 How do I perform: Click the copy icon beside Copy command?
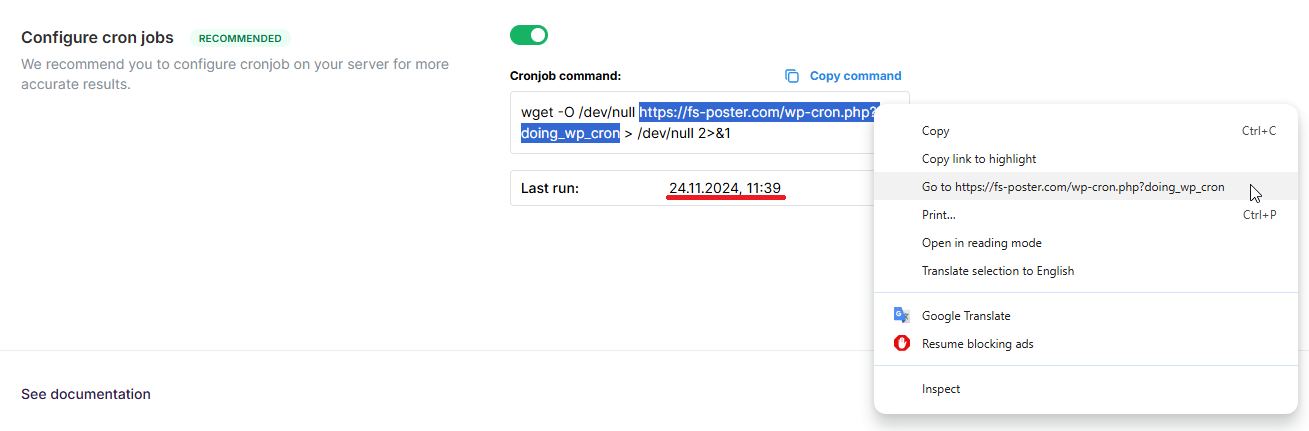click(x=792, y=76)
